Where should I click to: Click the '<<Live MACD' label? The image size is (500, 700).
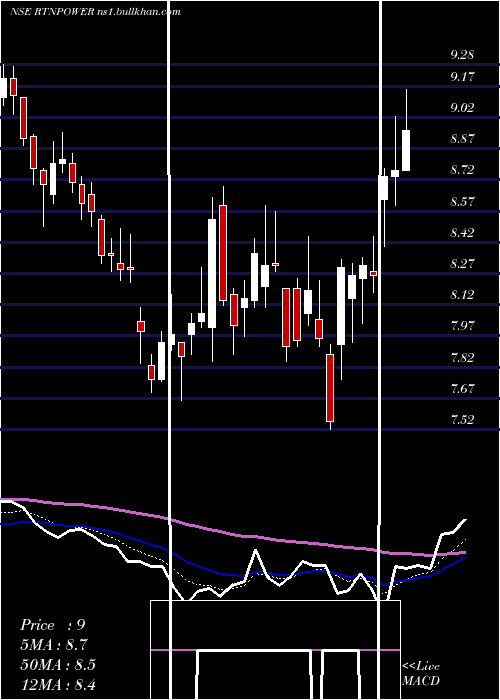421,673
